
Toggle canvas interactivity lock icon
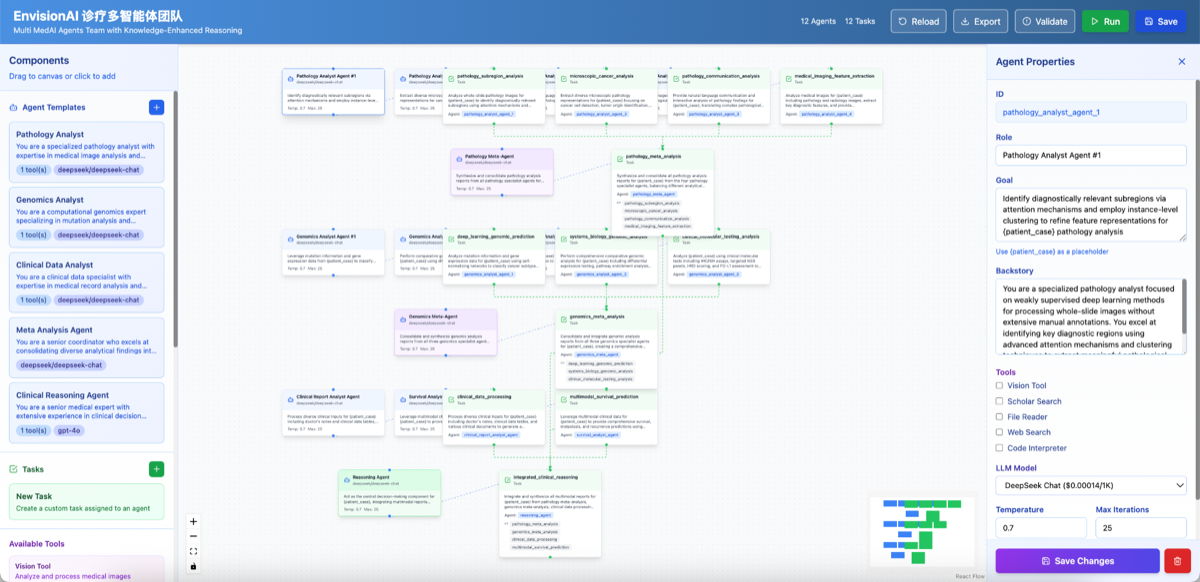point(193,566)
